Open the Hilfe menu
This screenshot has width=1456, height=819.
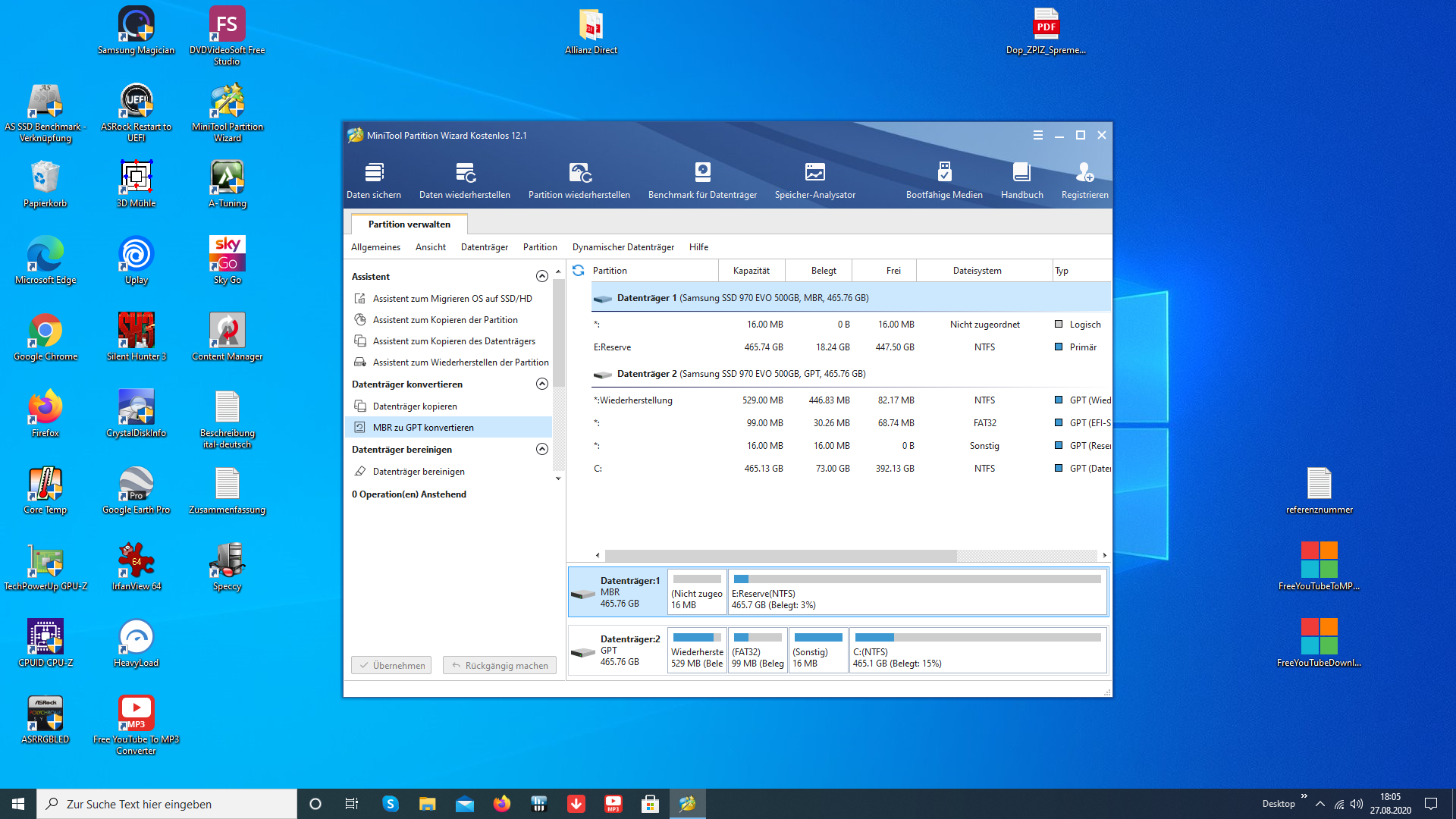click(x=698, y=247)
